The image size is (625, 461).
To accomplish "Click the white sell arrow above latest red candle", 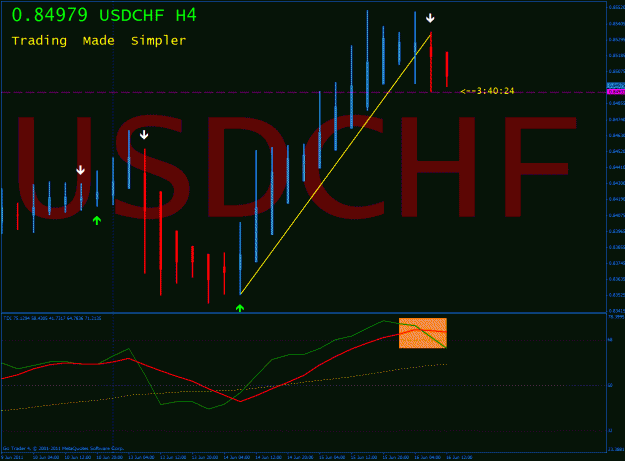I will 430,18.
